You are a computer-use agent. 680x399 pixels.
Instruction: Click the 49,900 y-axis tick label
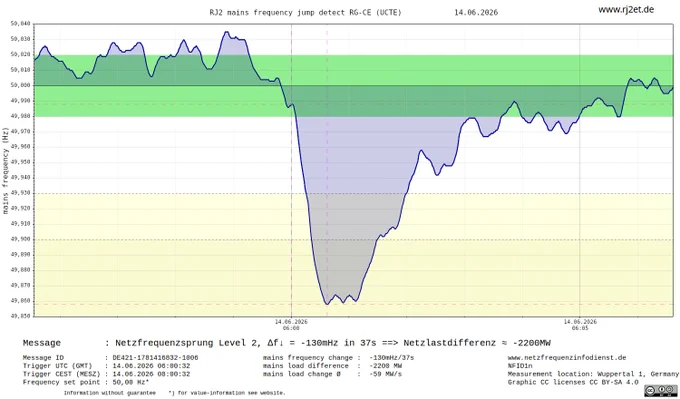pos(21,239)
